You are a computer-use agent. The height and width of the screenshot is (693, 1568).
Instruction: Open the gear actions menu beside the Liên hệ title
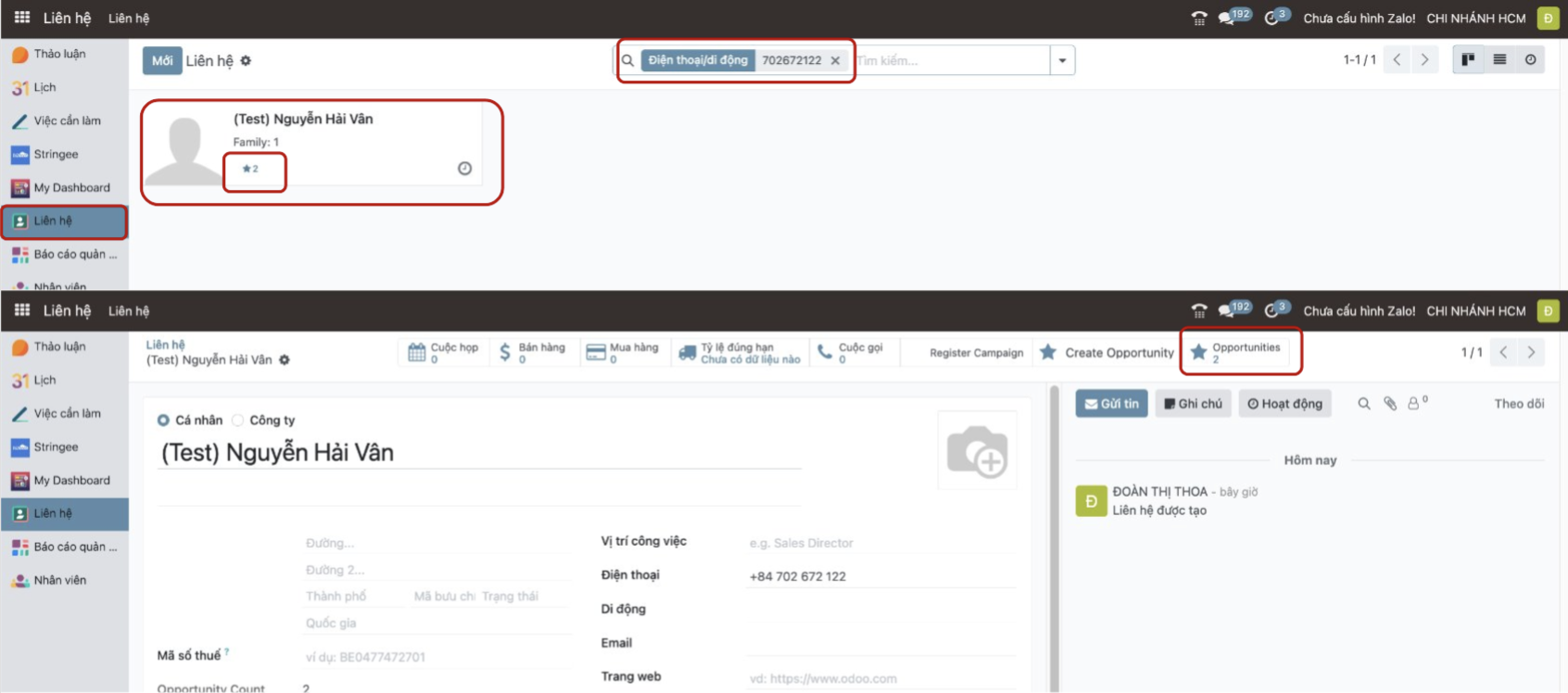[246, 60]
